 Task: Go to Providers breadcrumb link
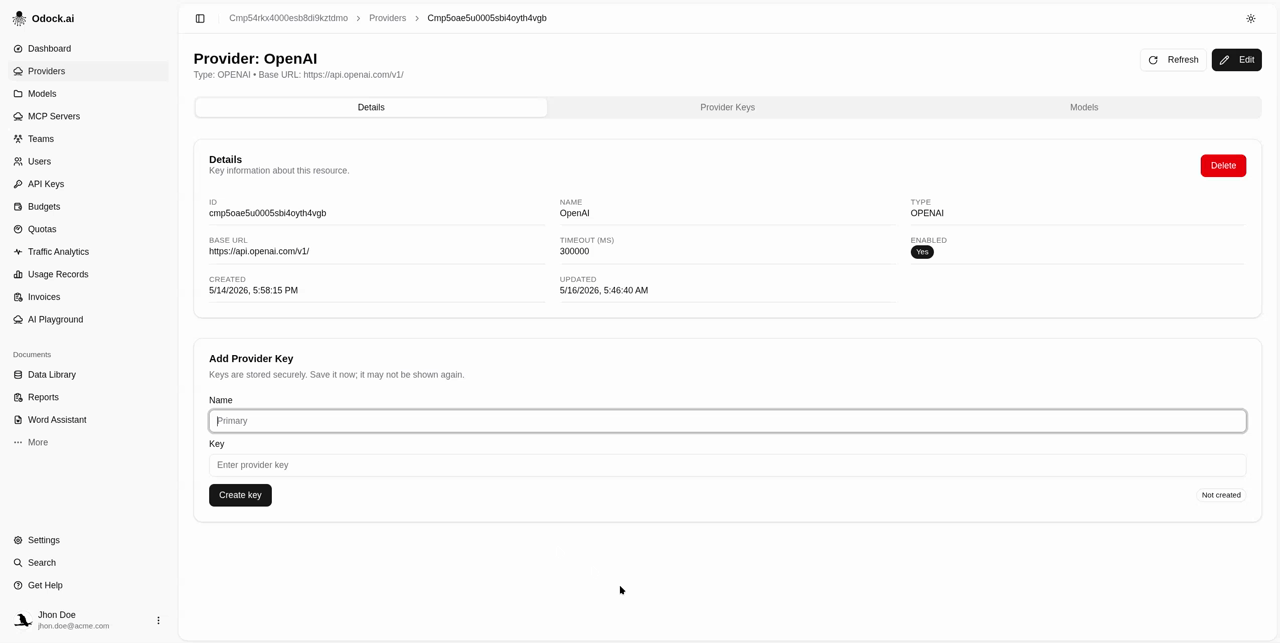click(388, 18)
